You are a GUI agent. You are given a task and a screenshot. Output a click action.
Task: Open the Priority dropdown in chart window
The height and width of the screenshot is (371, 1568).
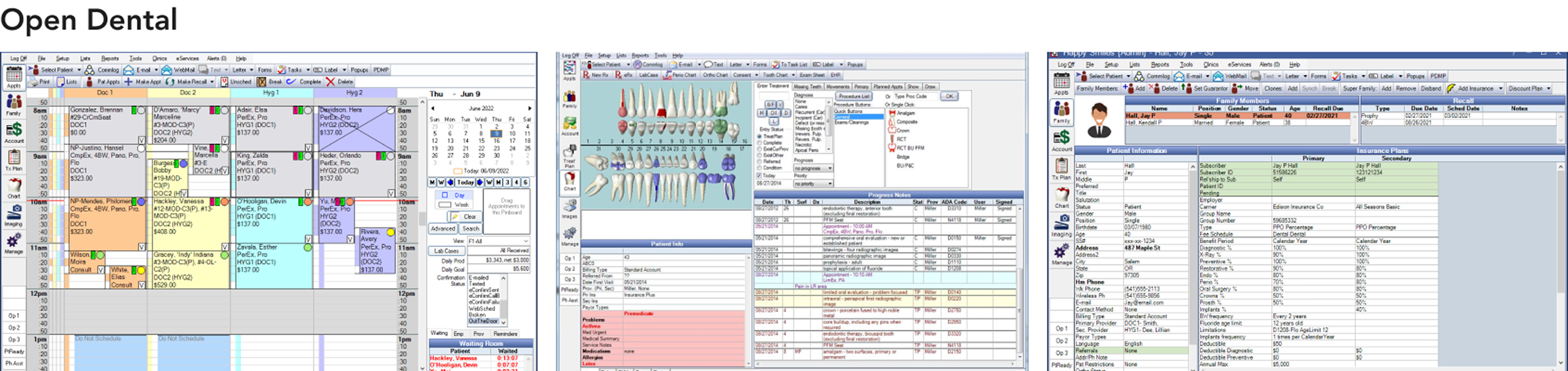(813, 183)
